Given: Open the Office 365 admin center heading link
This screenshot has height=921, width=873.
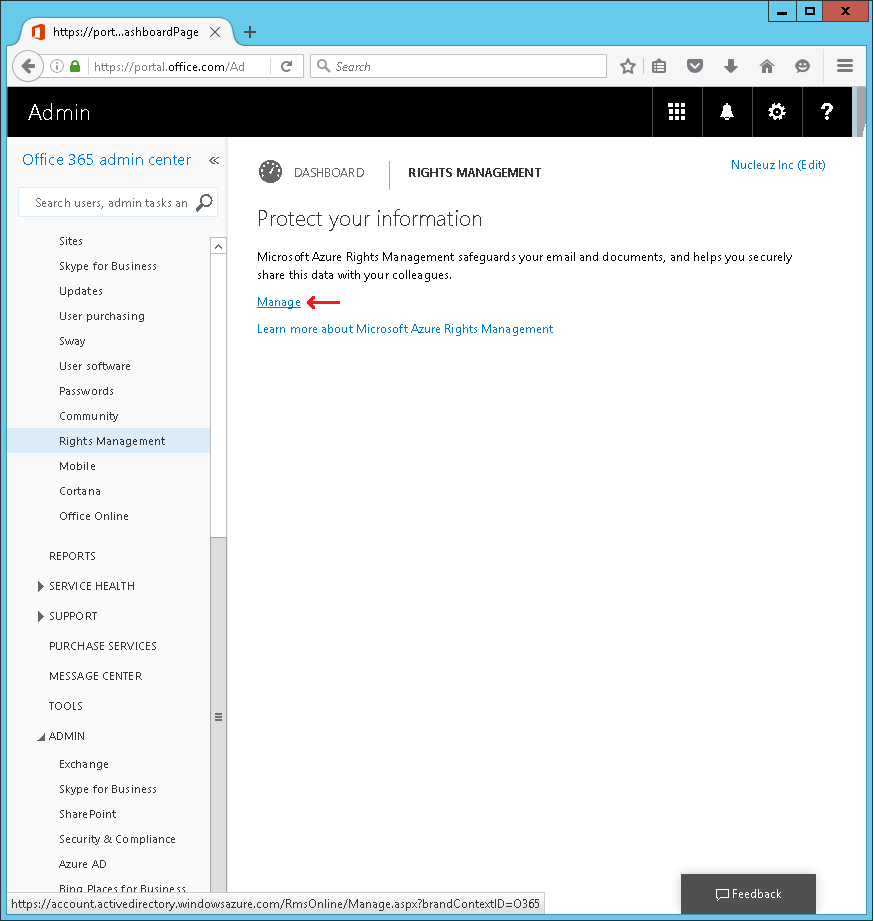Looking at the screenshot, I should (106, 160).
